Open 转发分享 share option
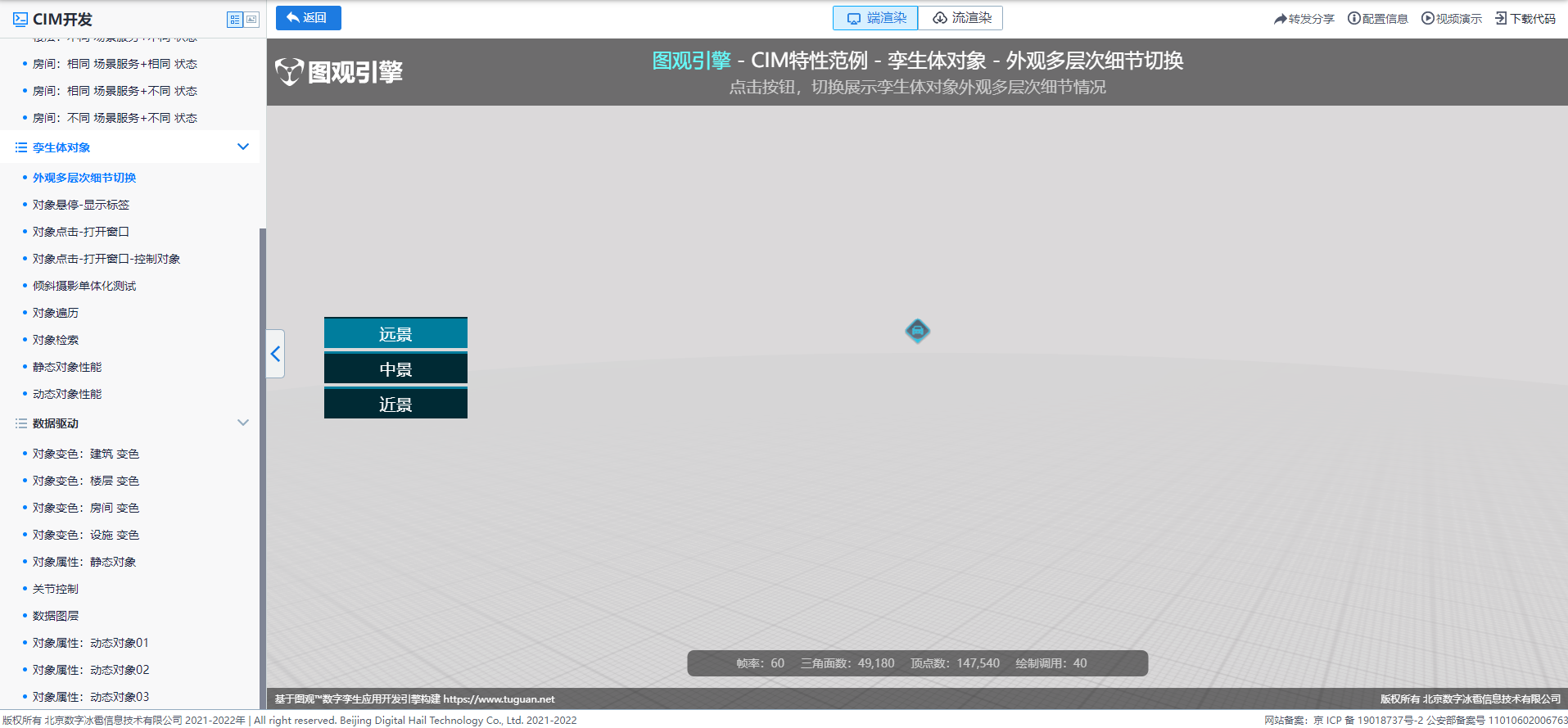Viewport: 1568px width, 728px height. (x=1304, y=19)
